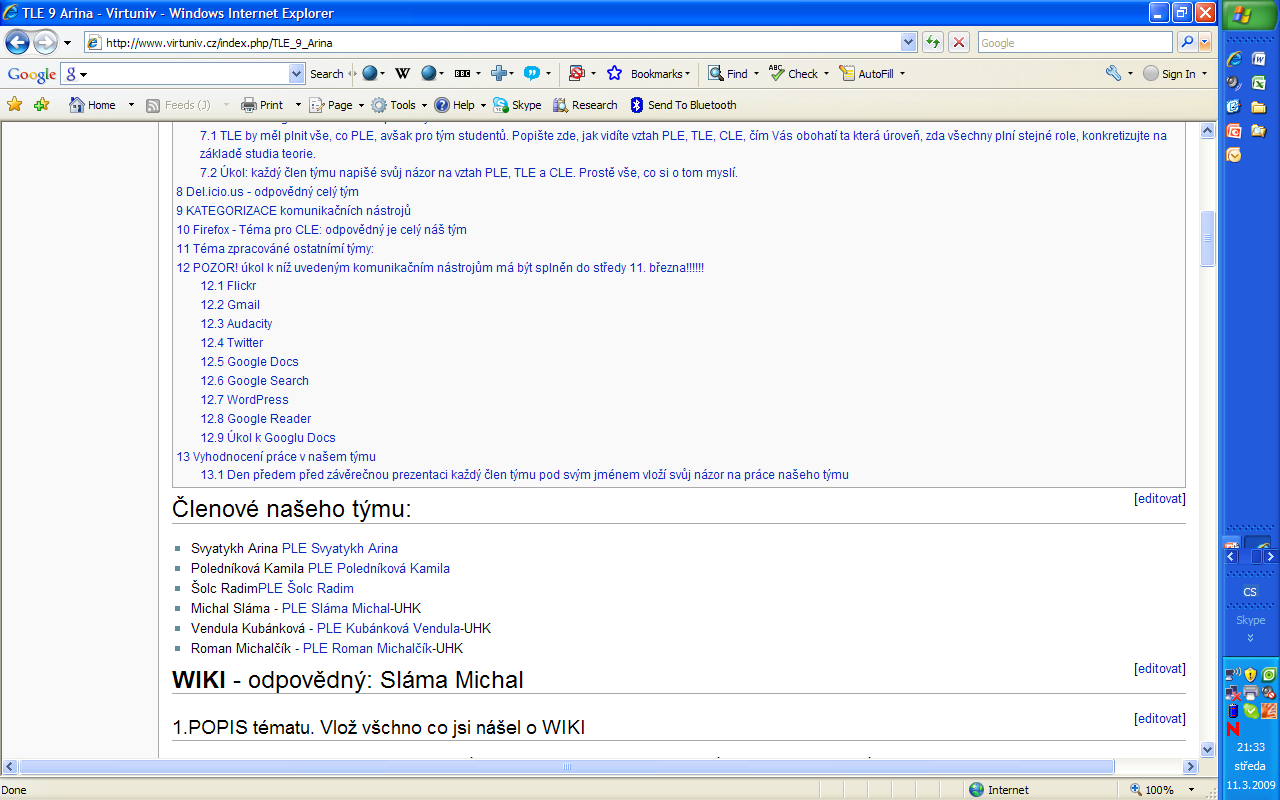
Task: Expand the Google toolbar search box dropdown
Action: (x=296, y=74)
